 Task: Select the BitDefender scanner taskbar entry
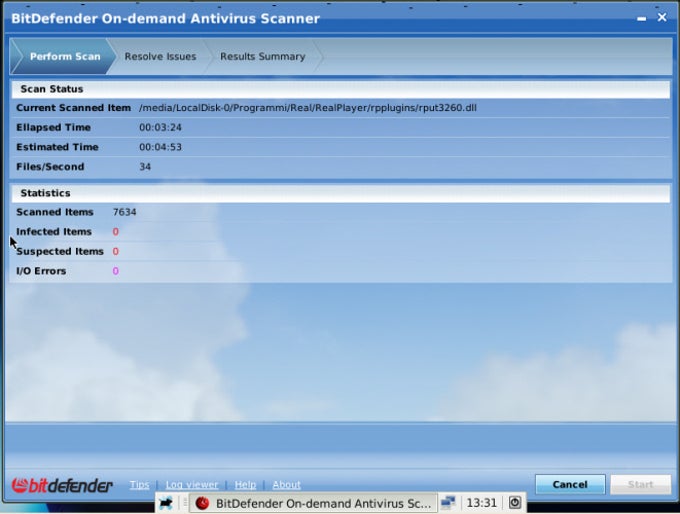[x=313, y=503]
